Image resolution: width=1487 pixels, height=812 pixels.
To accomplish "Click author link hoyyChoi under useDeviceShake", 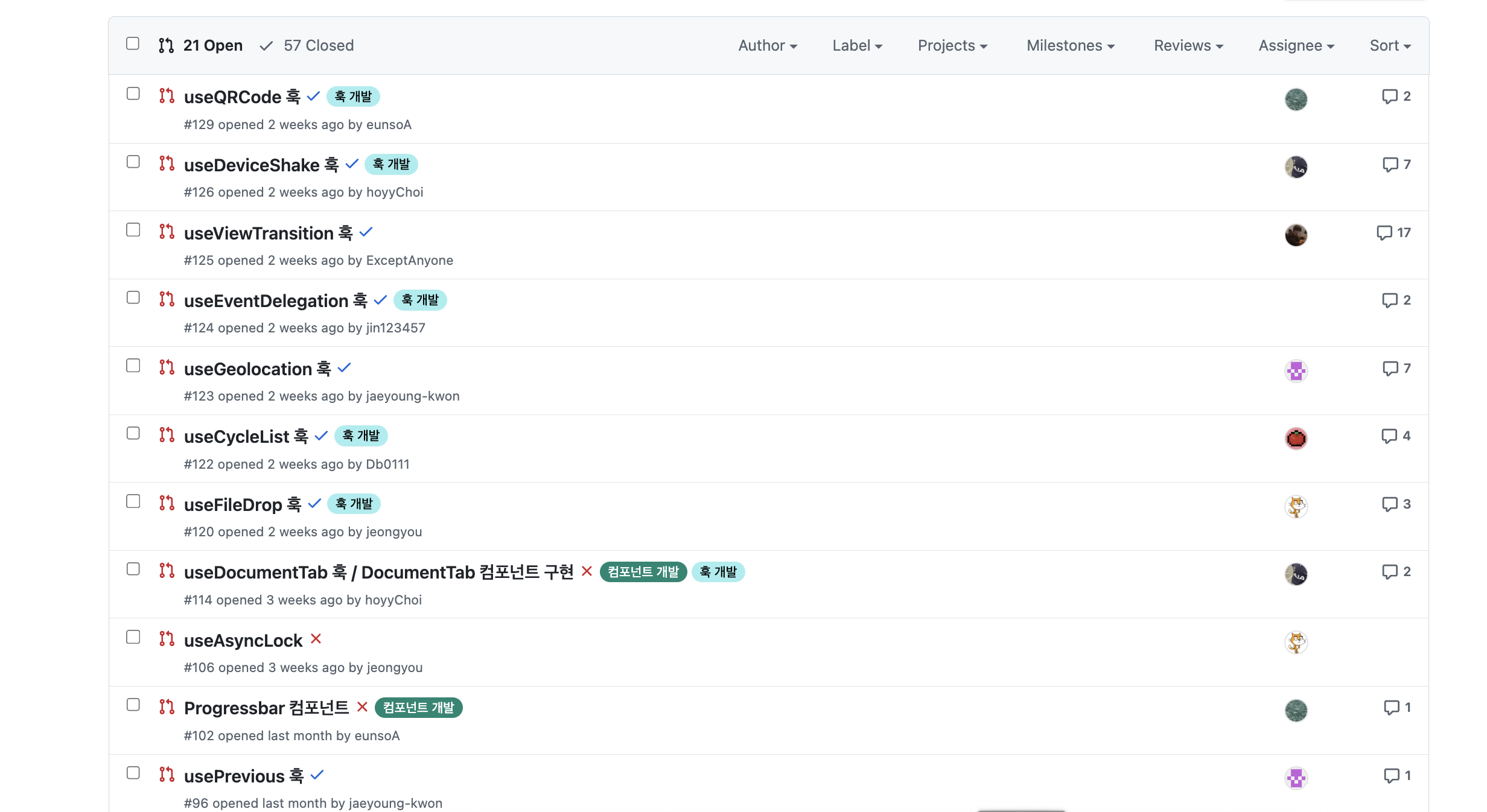I will (395, 192).
